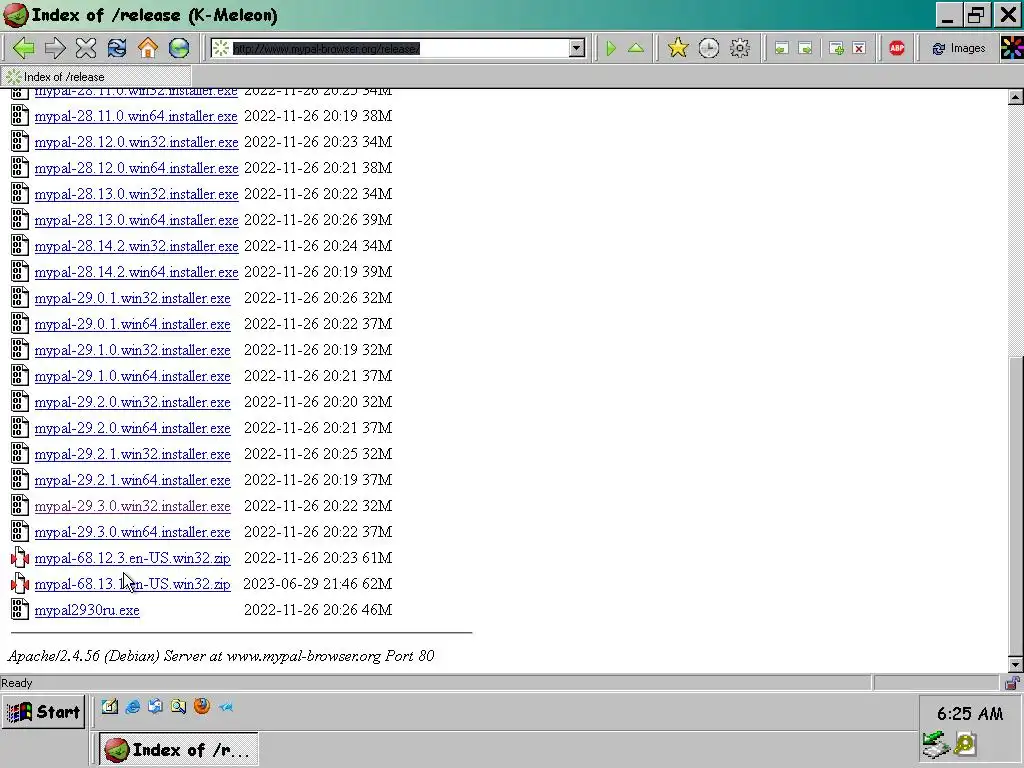Click mypal-29.0.1.win64.installer.exe link

[133, 325]
